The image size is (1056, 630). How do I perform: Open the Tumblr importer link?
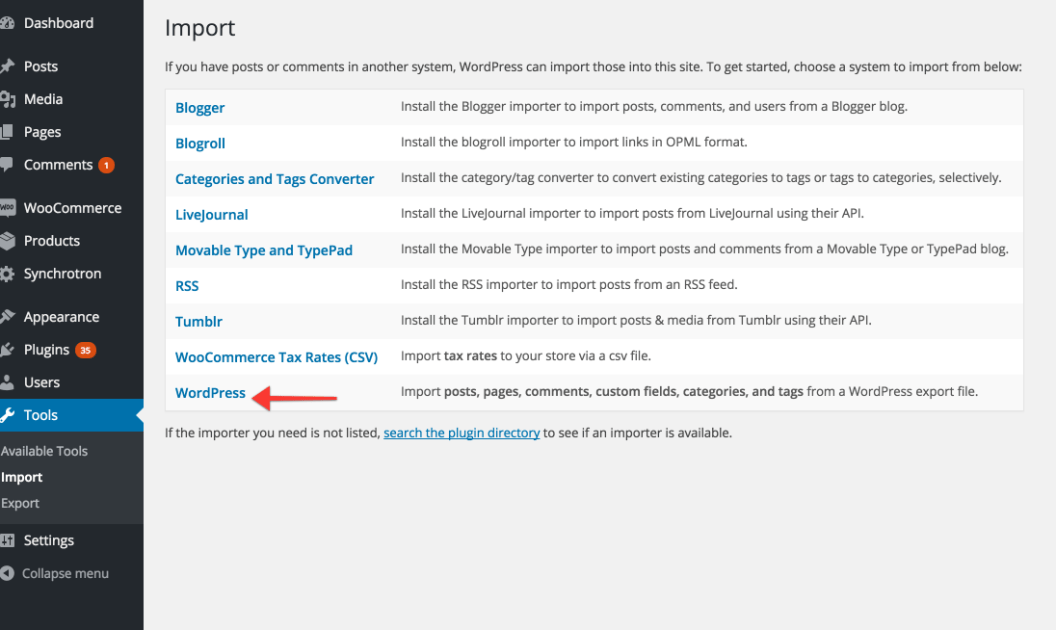199,321
